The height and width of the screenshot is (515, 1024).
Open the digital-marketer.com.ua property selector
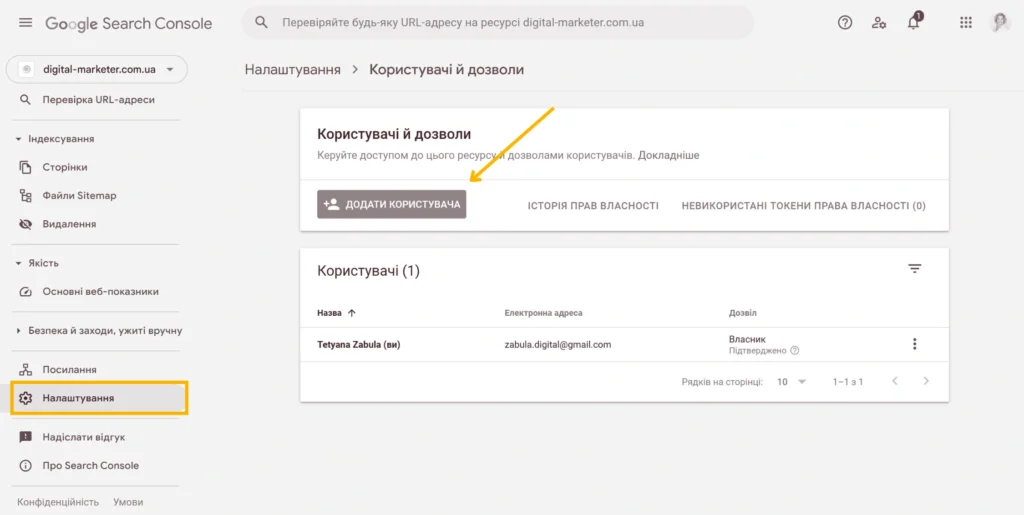(97, 69)
